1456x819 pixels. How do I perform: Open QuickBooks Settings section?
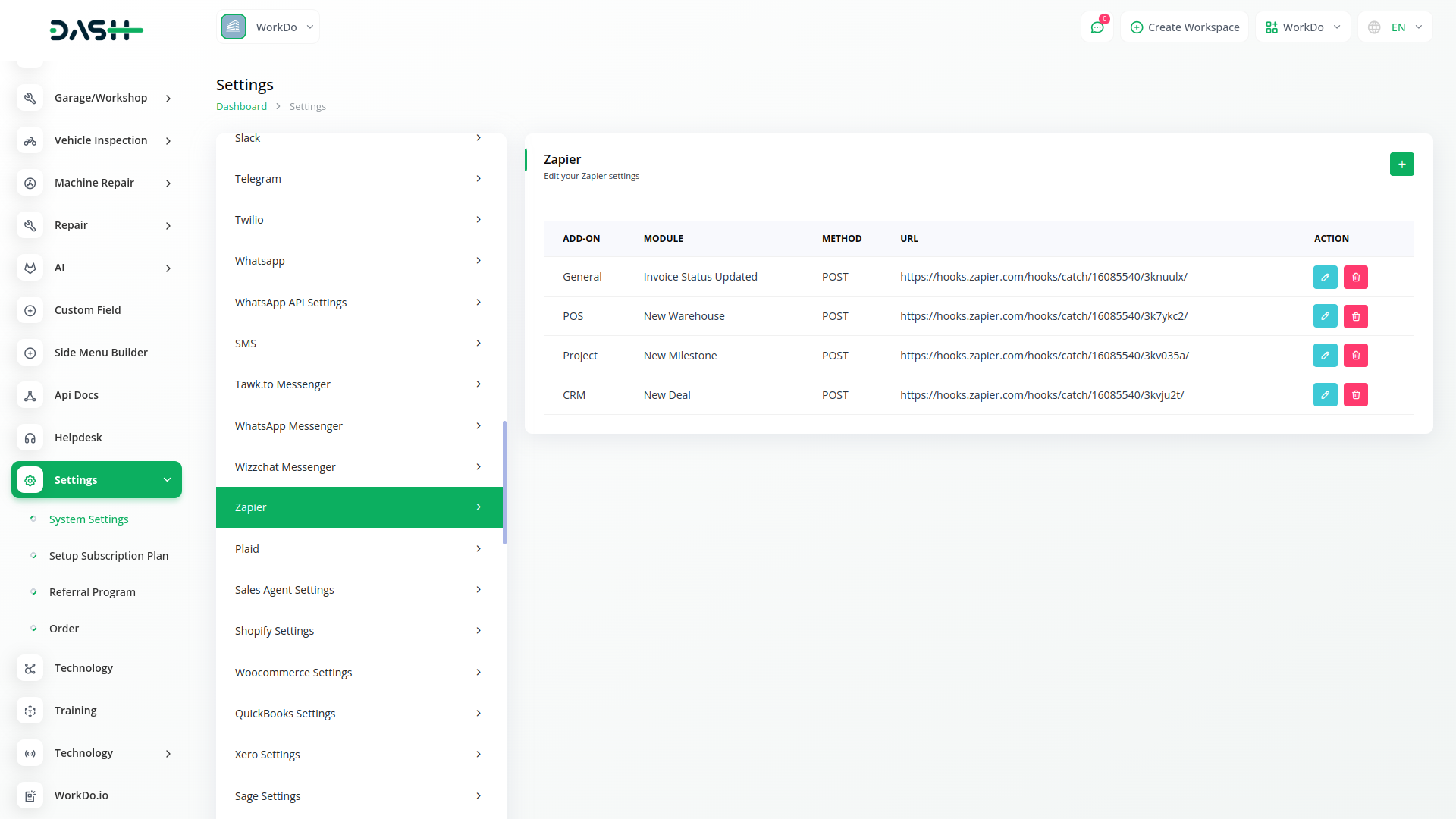point(359,714)
